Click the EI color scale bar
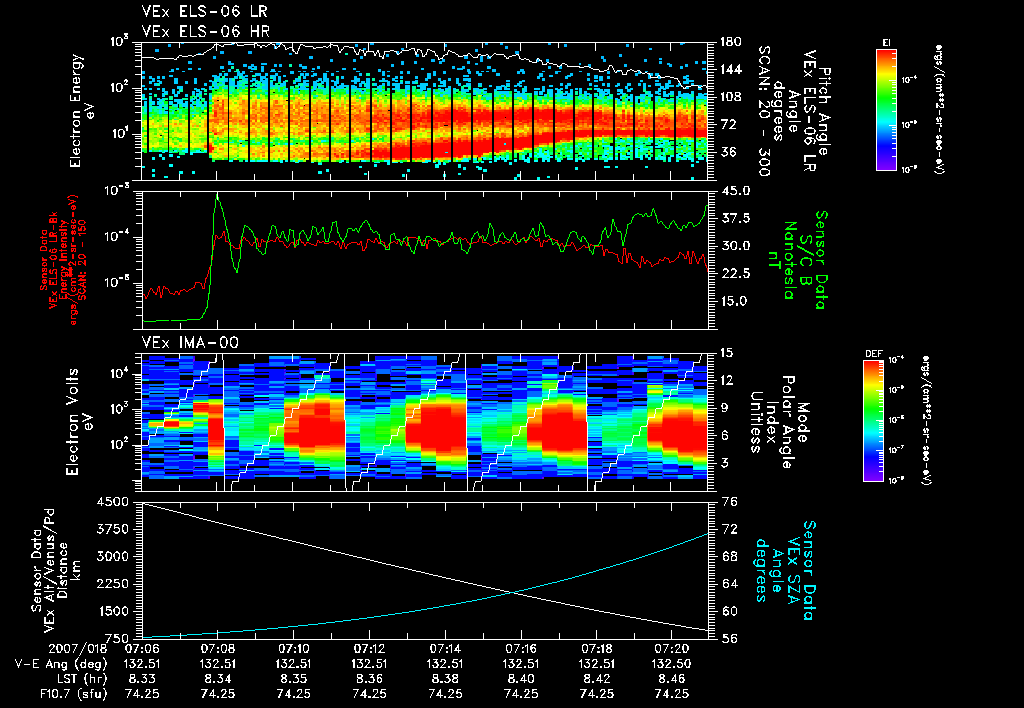Screen dimensions: 1024x708 [x=886, y=109]
